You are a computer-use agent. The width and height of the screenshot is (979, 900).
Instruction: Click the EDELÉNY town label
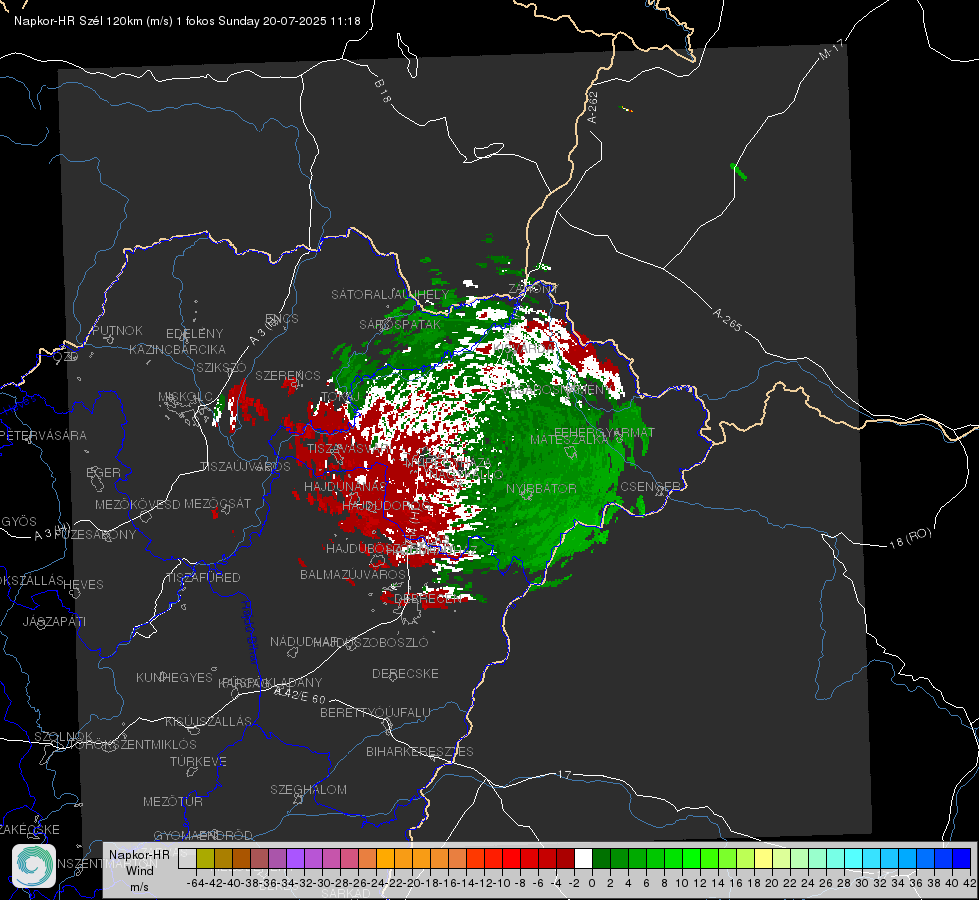(x=194, y=334)
